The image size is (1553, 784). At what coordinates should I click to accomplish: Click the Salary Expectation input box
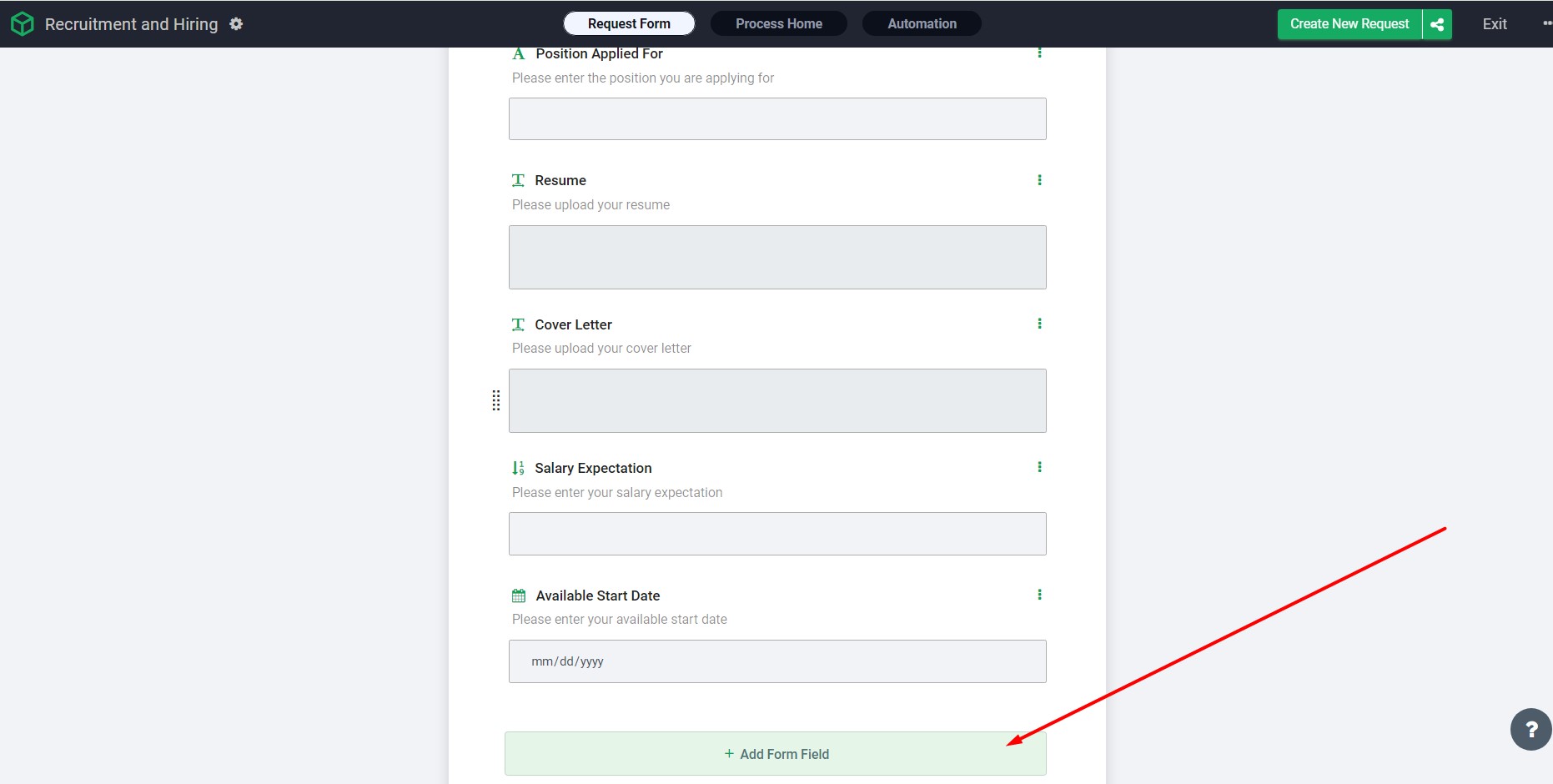[x=777, y=534]
